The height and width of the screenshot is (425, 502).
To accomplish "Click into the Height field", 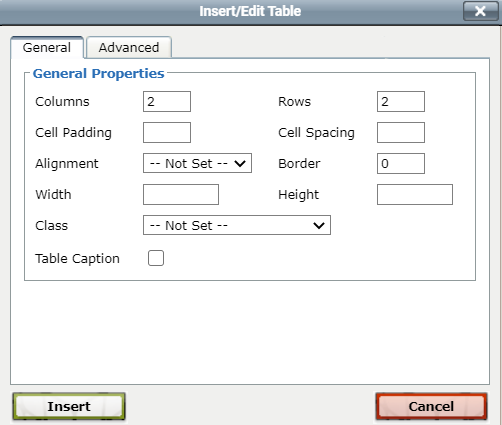I will click(415, 194).
